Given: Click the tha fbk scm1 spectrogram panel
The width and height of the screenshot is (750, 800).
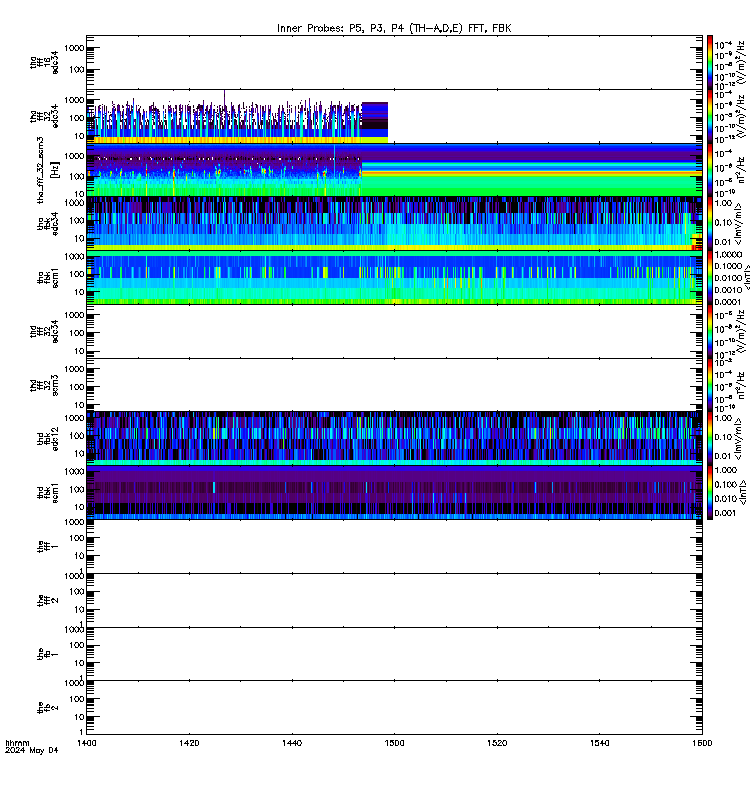Looking at the screenshot, I should click(x=394, y=278).
